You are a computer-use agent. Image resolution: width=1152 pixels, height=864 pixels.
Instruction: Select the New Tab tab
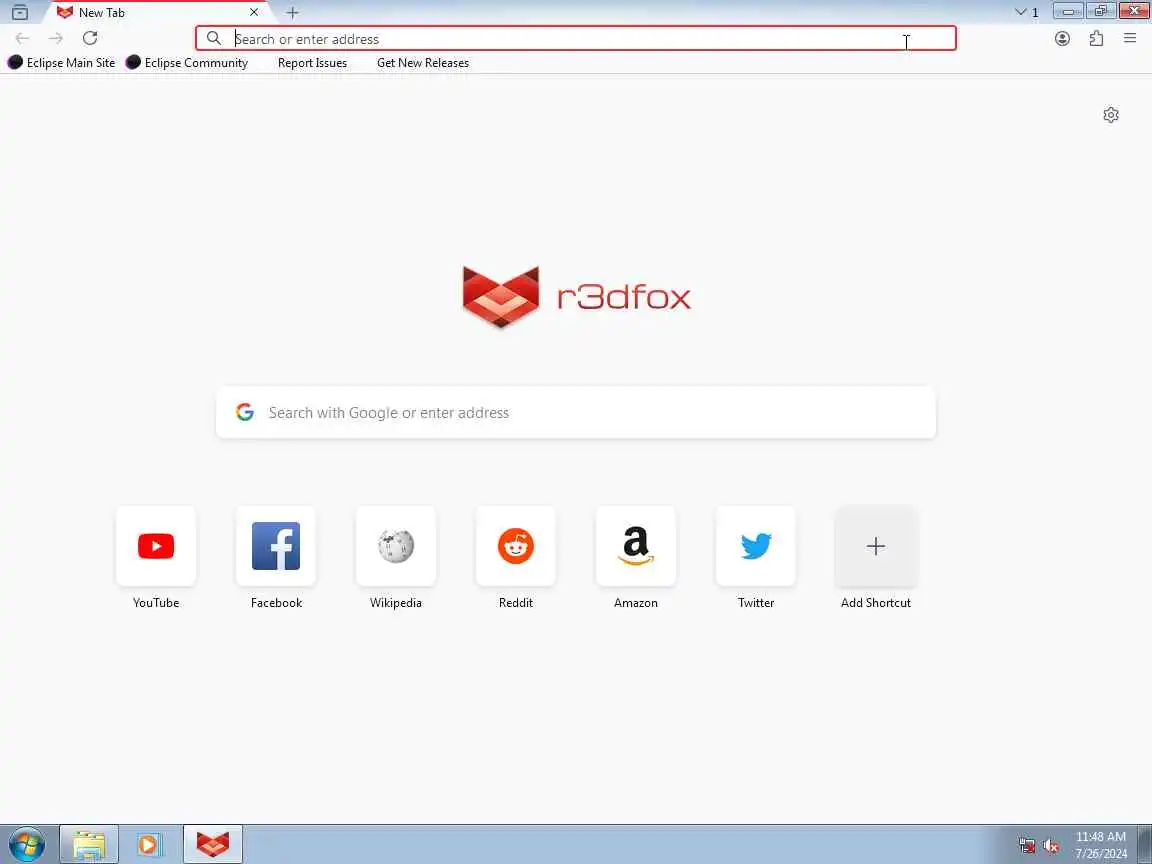pos(158,12)
